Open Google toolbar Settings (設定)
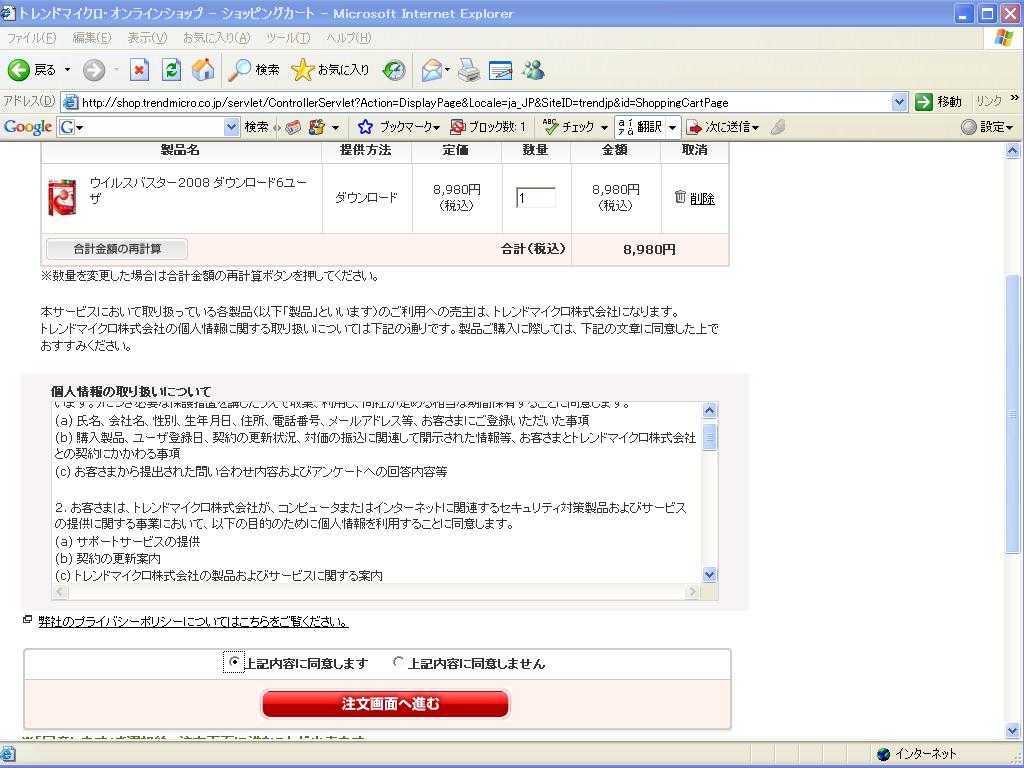The image size is (1024, 768). pyautogui.click(x=987, y=127)
